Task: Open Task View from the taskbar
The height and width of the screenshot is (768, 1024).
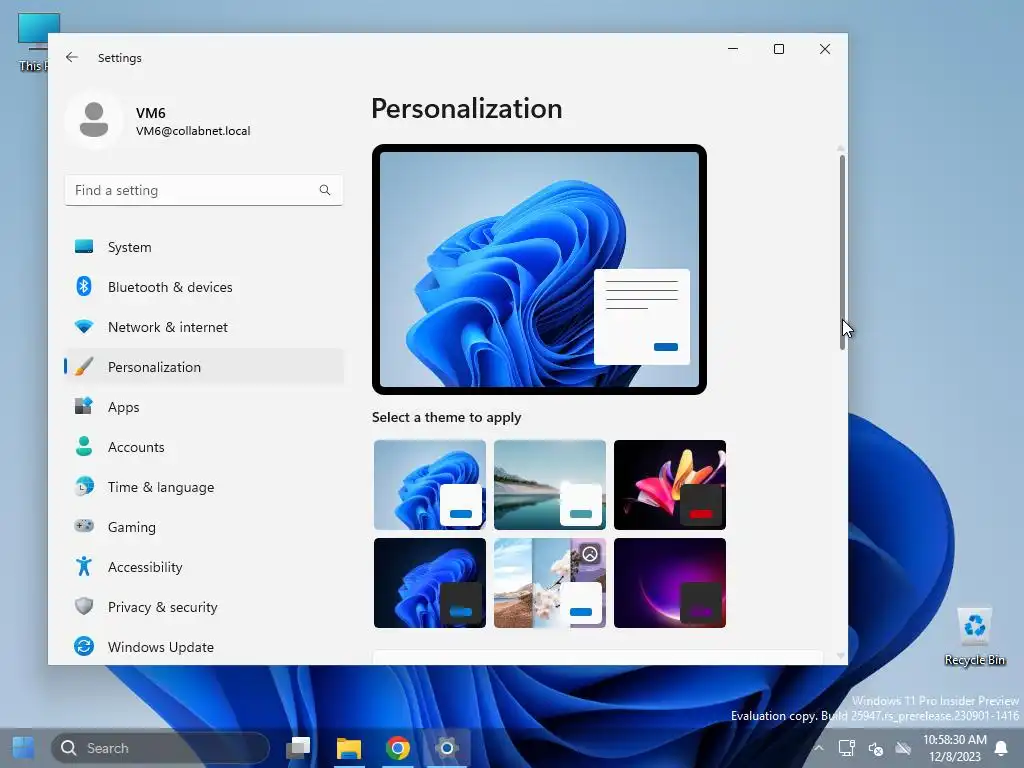Action: pos(298,748)
